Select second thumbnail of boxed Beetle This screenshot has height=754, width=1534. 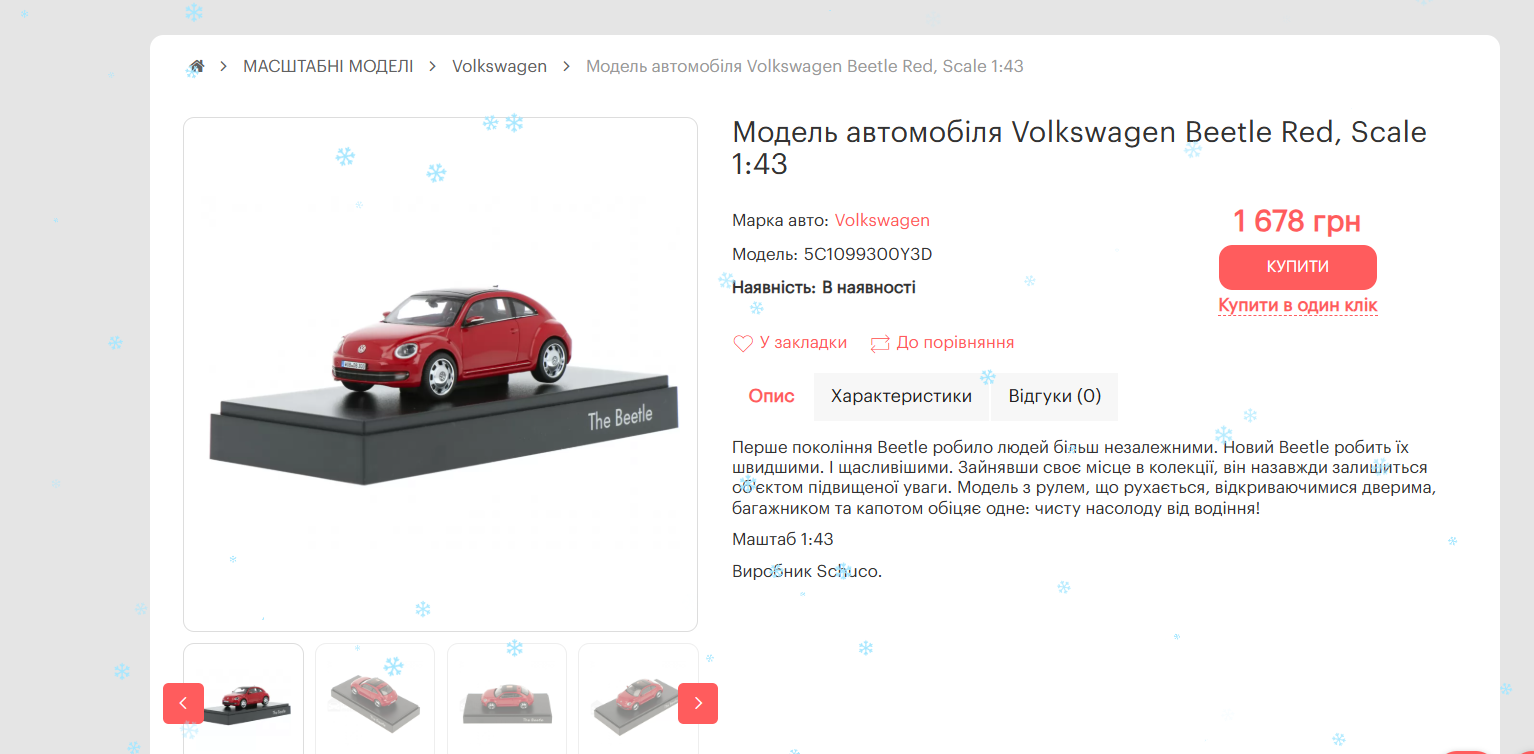point(375,698)
